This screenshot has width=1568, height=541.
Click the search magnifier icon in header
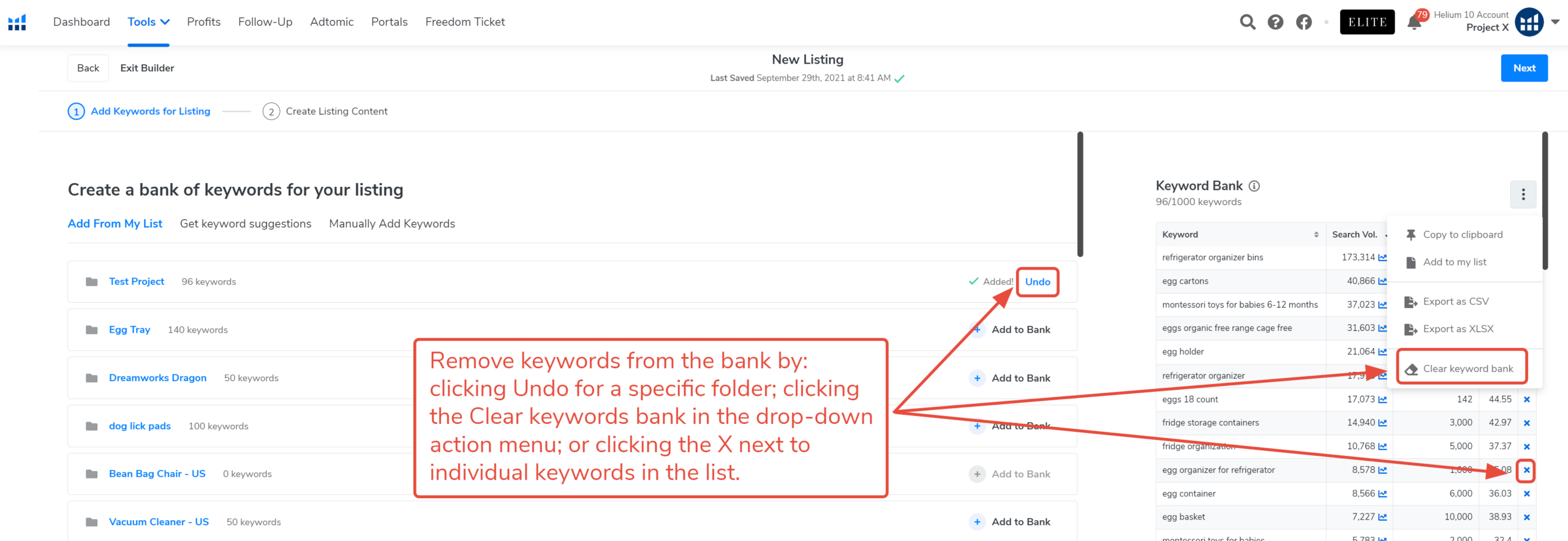[1248, 23]
